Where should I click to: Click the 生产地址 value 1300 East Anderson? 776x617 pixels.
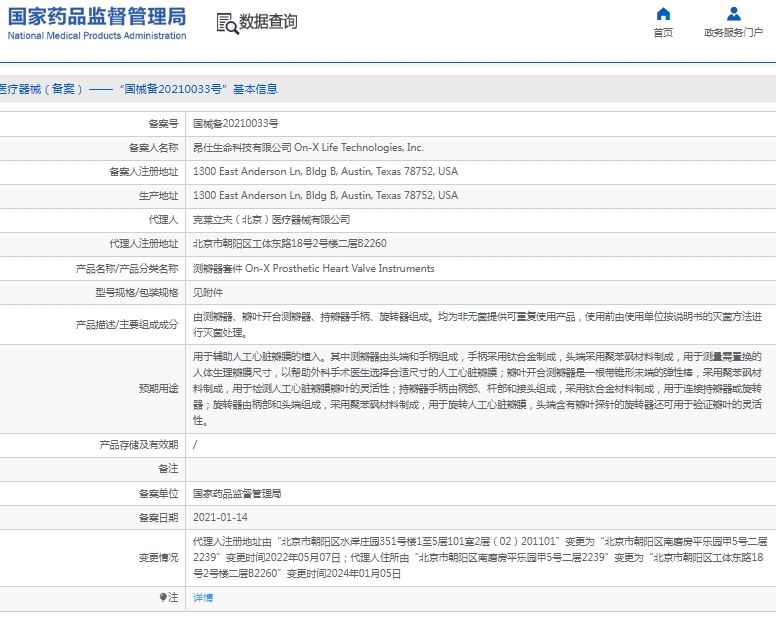coord(325,195)
